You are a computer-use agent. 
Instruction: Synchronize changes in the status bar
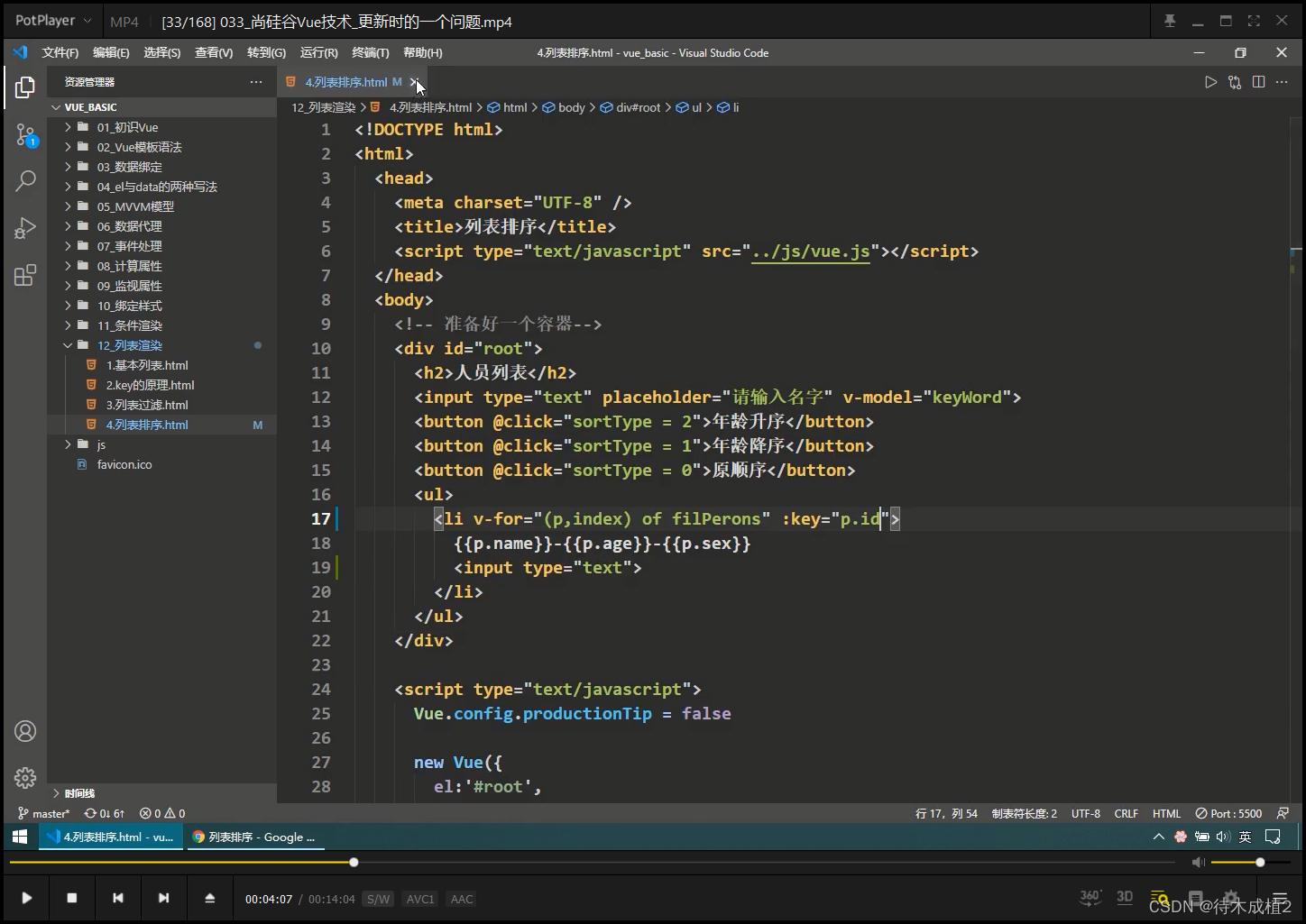click(x=105, y=813)
